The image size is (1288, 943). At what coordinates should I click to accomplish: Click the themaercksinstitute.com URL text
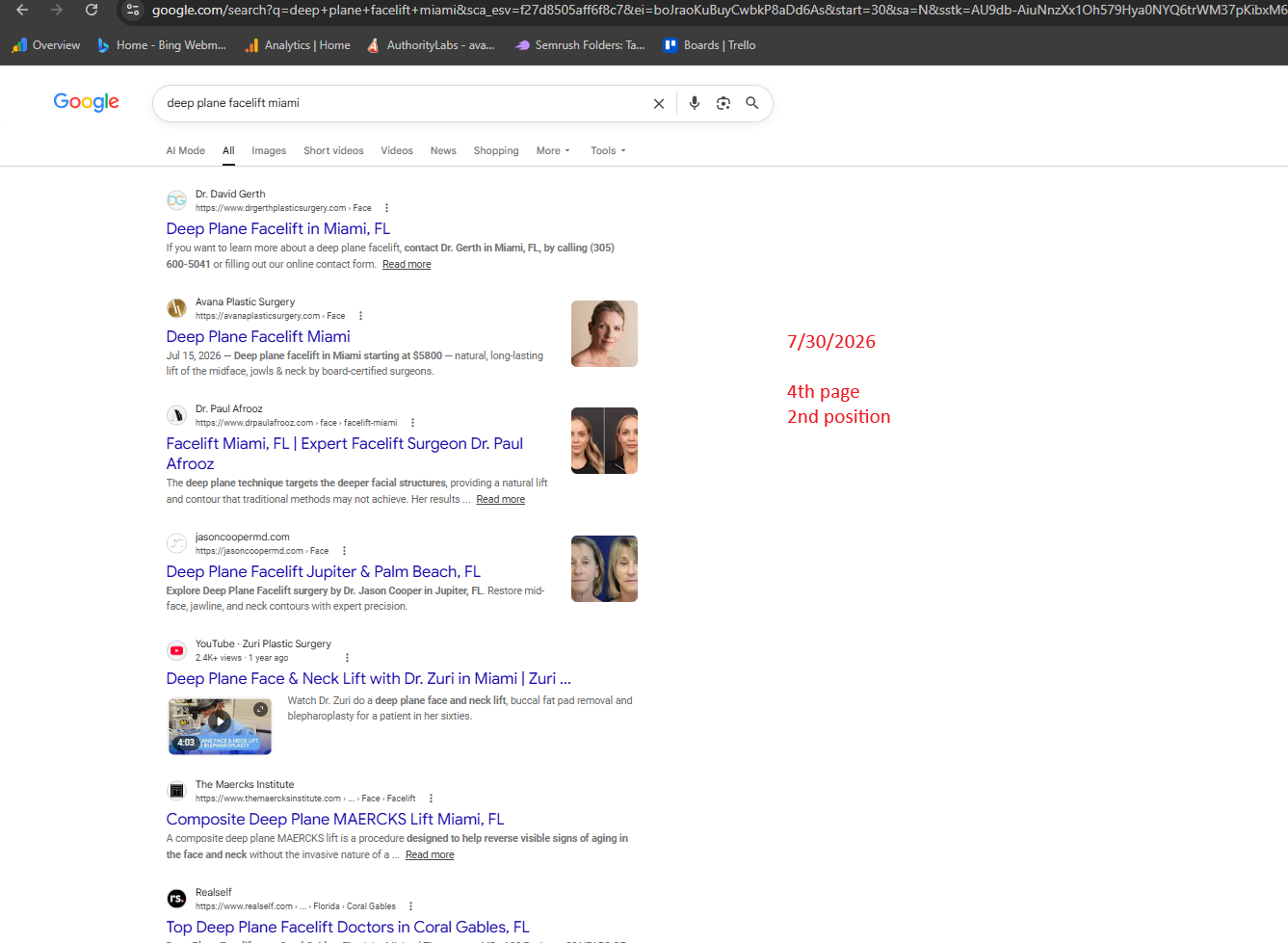point(305,799)
